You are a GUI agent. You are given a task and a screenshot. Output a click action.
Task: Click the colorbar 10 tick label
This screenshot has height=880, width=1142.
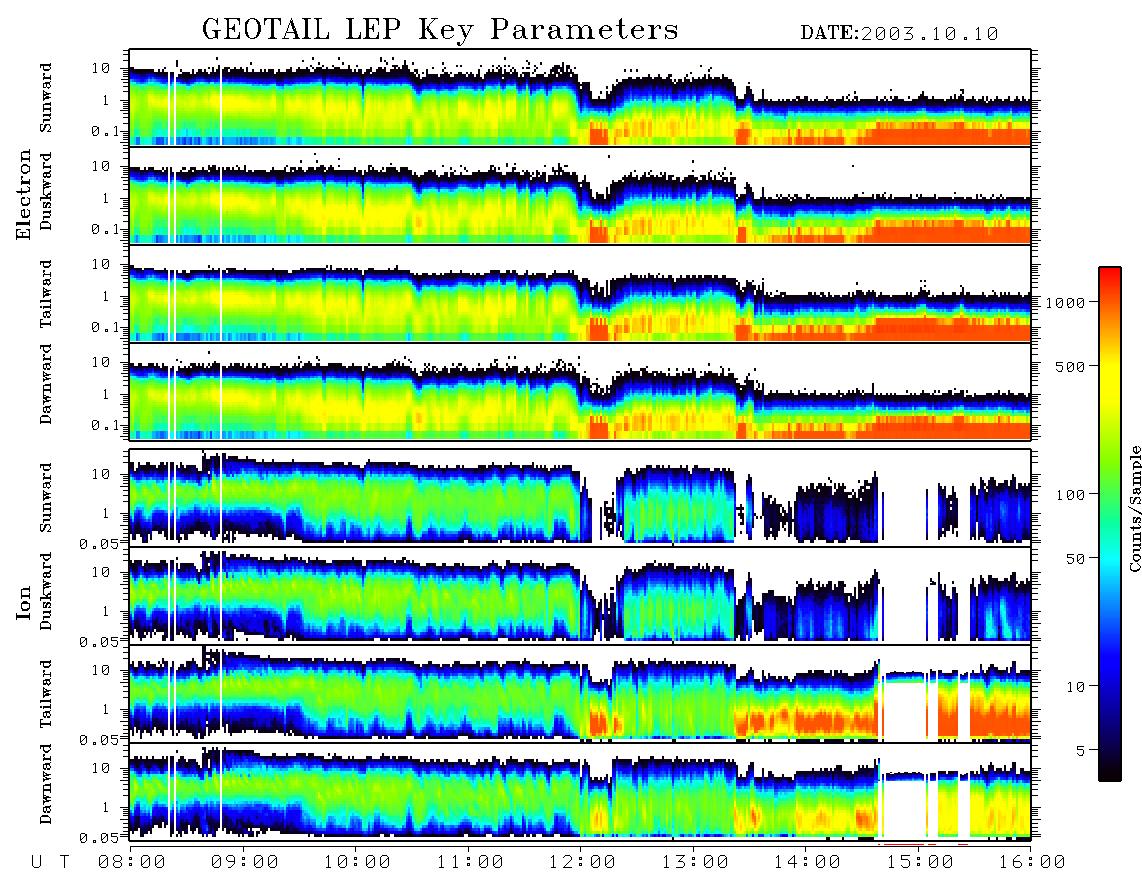tap(1075, 686)
